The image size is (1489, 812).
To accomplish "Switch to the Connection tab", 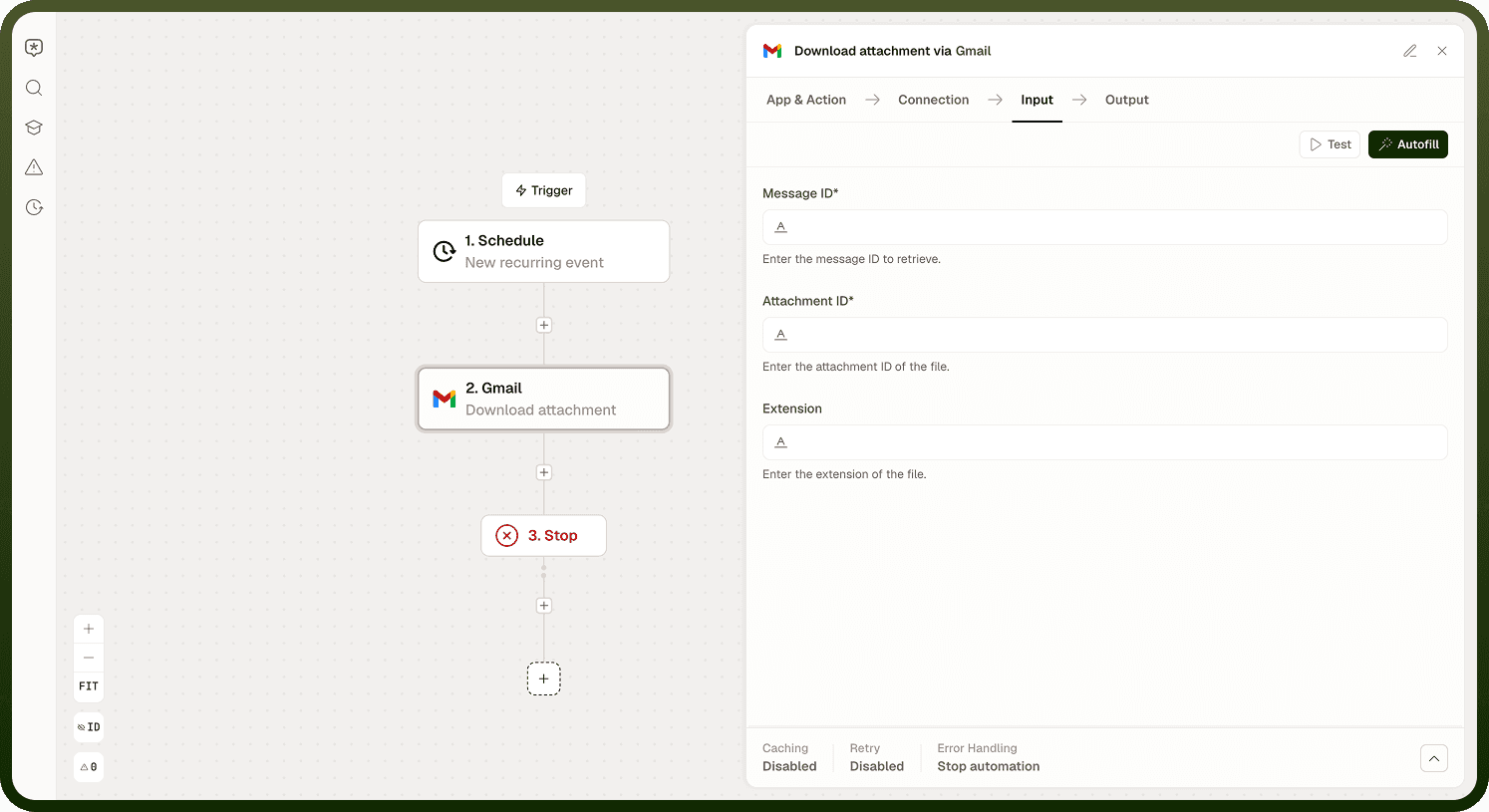I will (934, 100).
